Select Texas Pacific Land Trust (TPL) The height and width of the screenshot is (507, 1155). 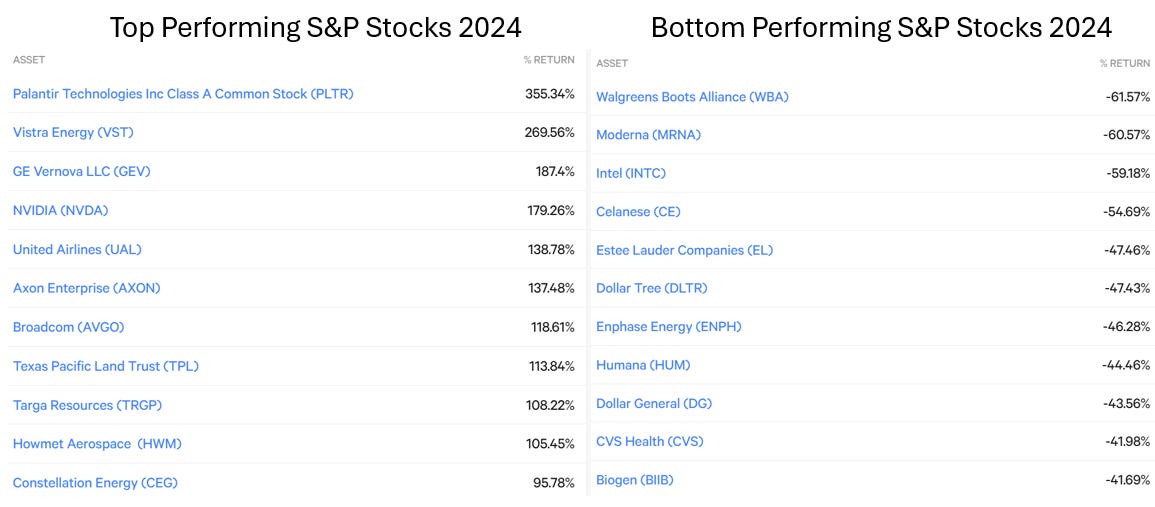tap(106, 366)
